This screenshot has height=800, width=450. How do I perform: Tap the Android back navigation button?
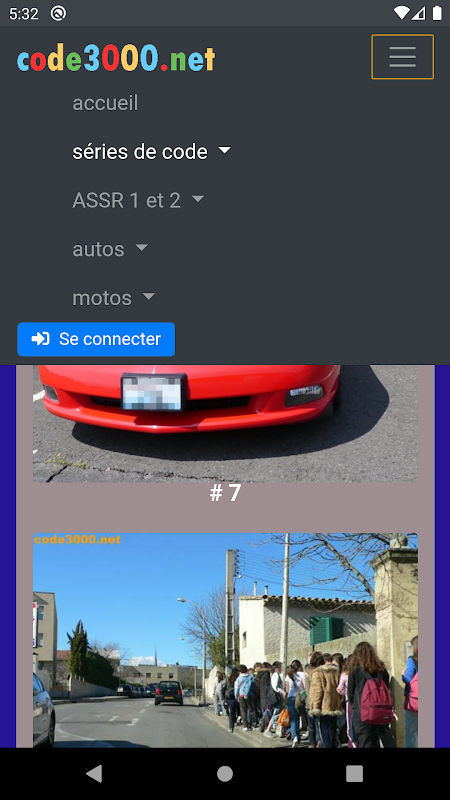point(94,773)
